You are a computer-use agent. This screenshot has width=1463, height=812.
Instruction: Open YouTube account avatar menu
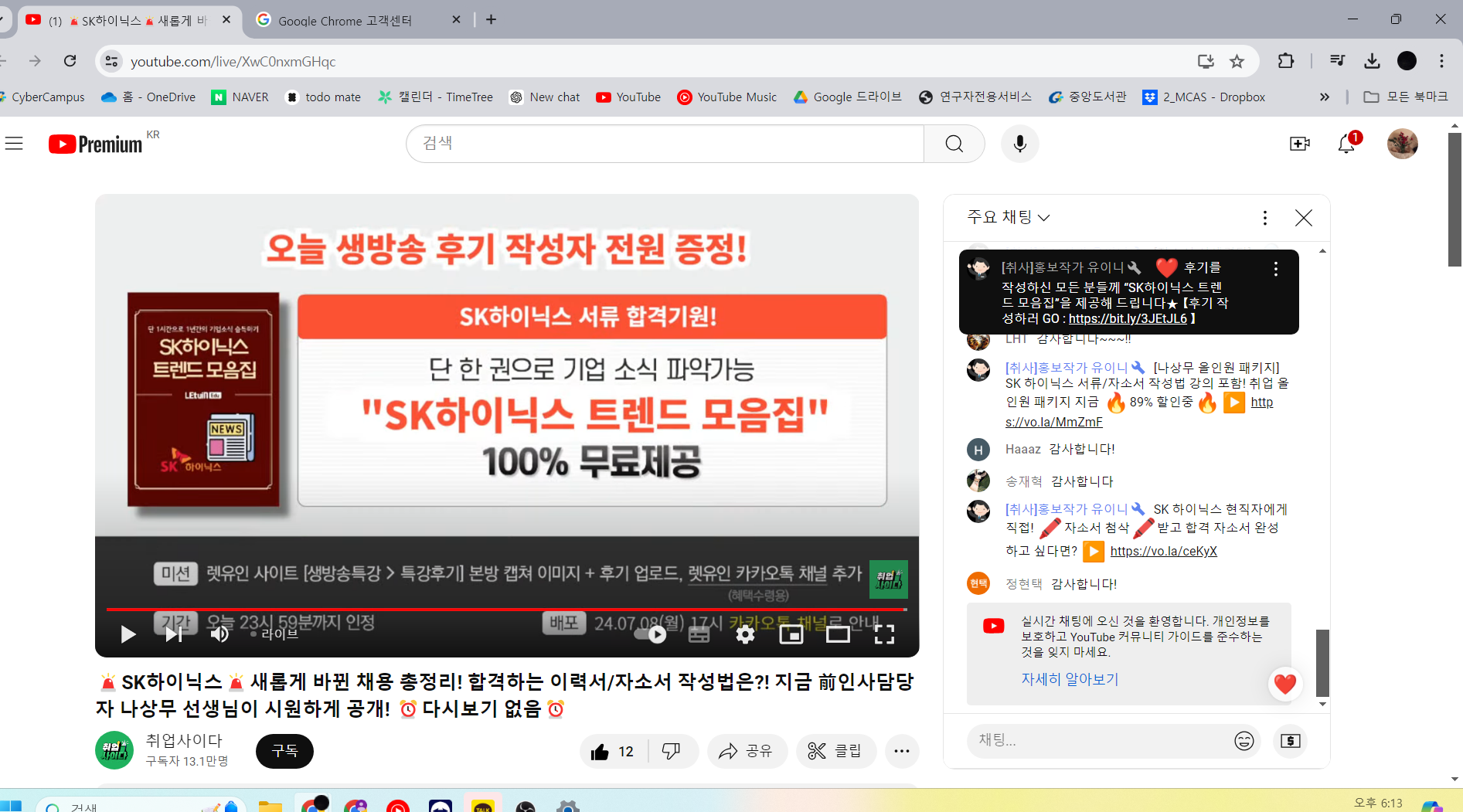[x=1403, y=144]
